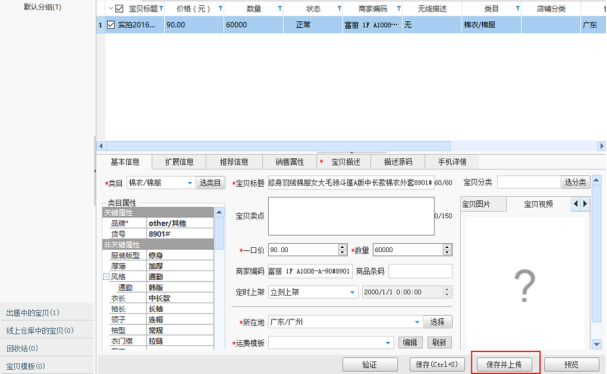Adjust the 一口价 spinner arrows
This screenshot has width=607, height=374.
pos(342,250)
